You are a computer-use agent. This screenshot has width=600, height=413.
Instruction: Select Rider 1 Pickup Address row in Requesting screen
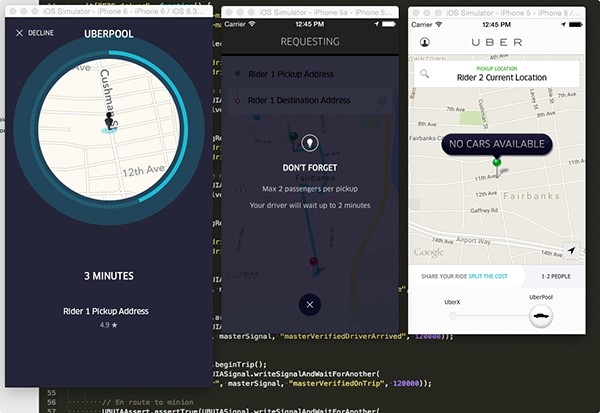point(310,74)
